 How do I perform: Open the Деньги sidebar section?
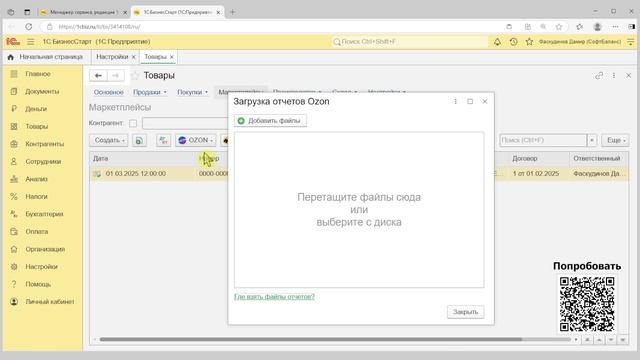pyautogui.click(x=36, y=109)
